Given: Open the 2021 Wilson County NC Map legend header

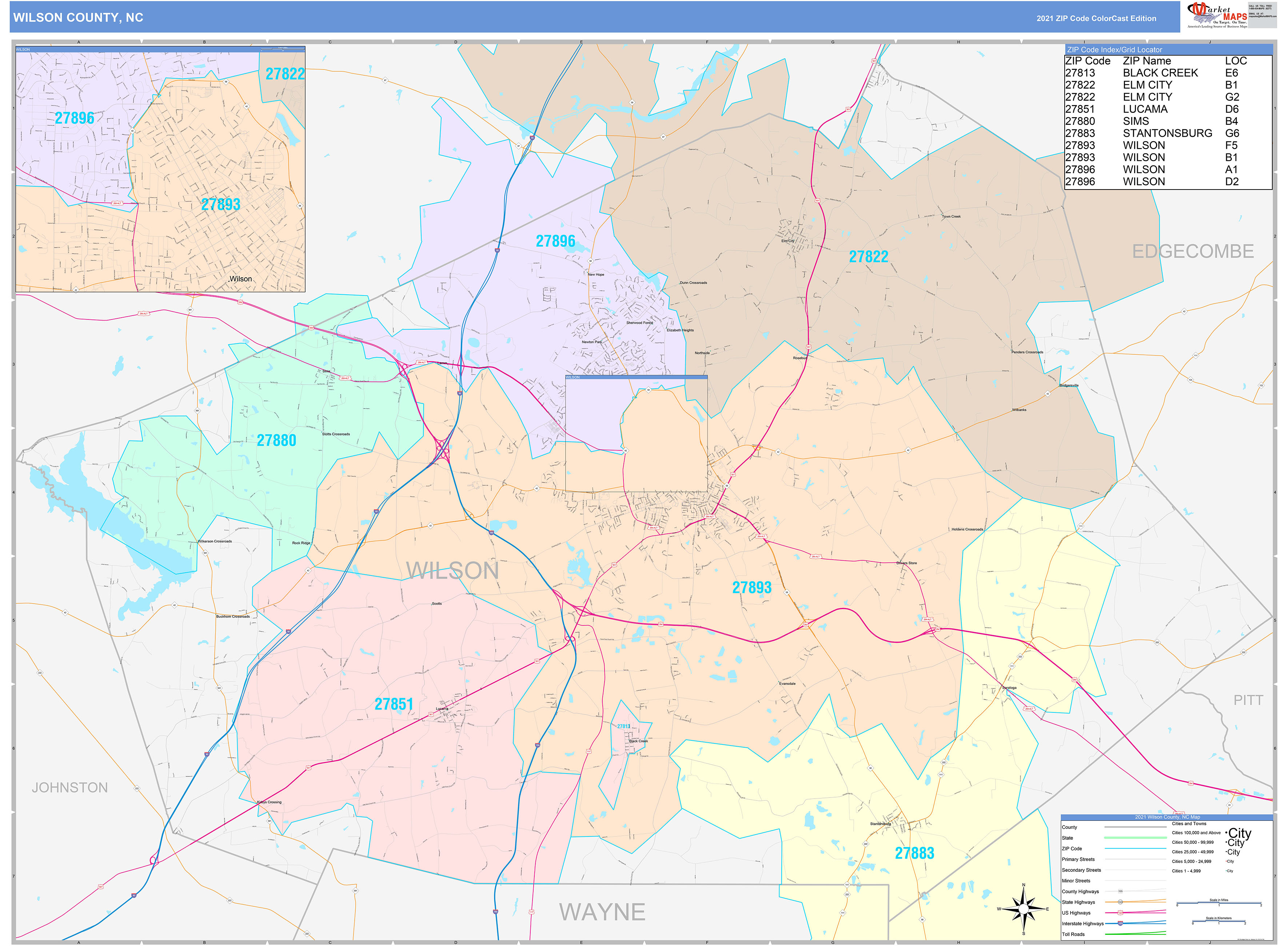Looking at the screenshot, I should [x=1168, y=817].
